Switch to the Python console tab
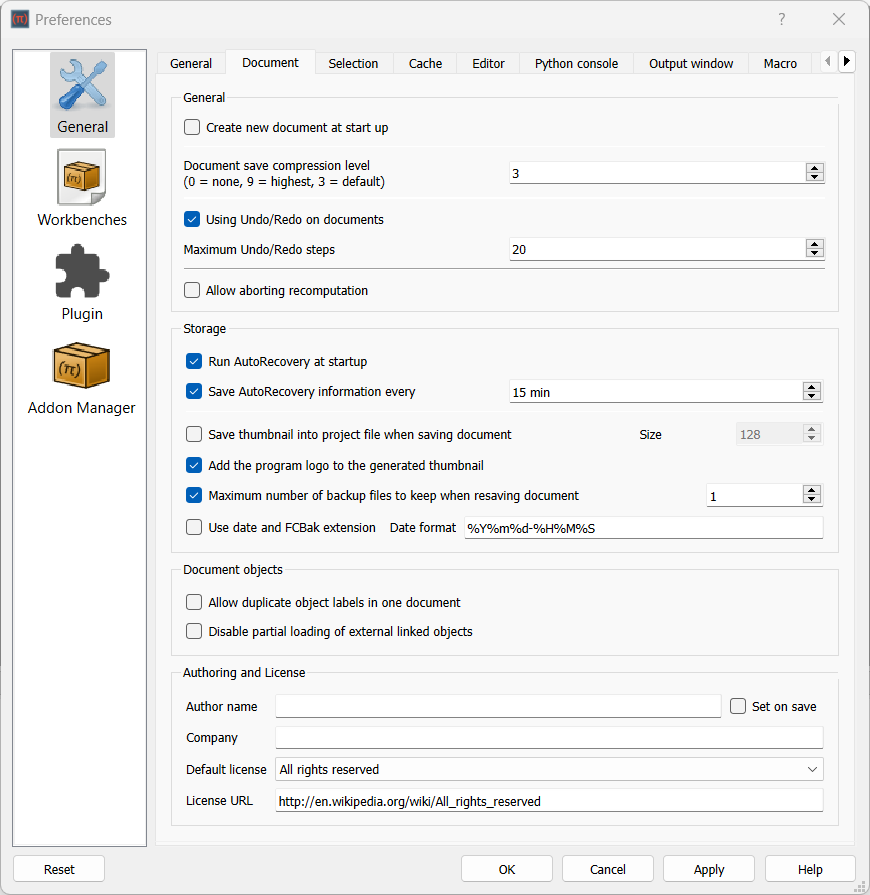Viewport: 870px width, 895px height. point(576,63)
